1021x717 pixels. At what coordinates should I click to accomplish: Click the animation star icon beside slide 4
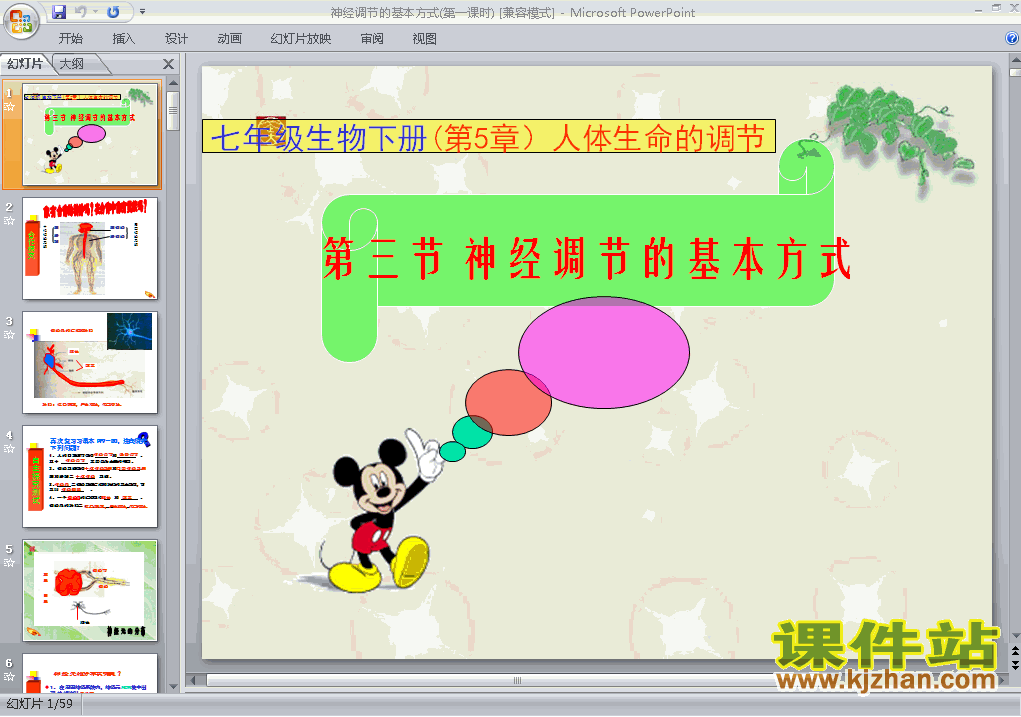coord(9,449)
